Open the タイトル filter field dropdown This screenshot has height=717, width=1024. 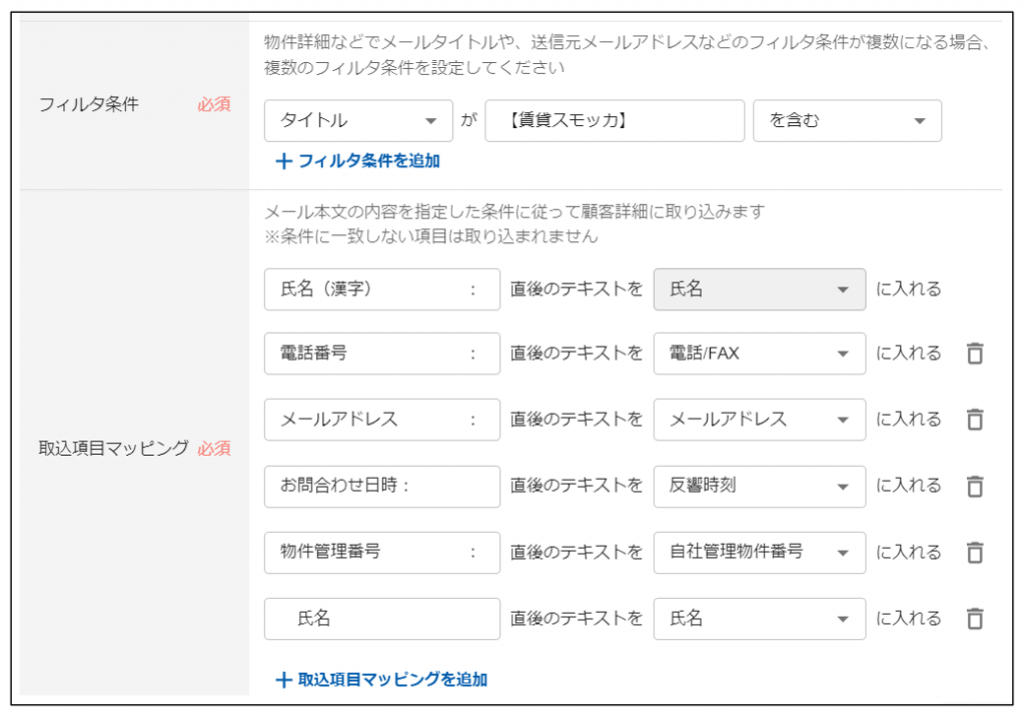coord(359,120)
